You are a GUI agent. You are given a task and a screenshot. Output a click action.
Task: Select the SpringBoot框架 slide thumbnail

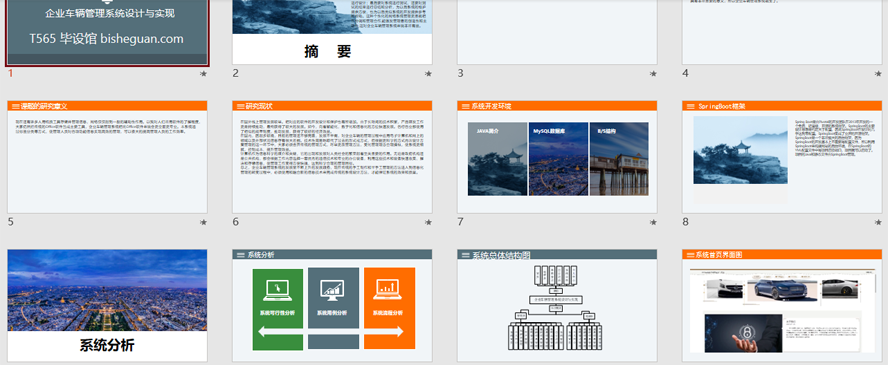pyautogui.click(x=782, y=157)
